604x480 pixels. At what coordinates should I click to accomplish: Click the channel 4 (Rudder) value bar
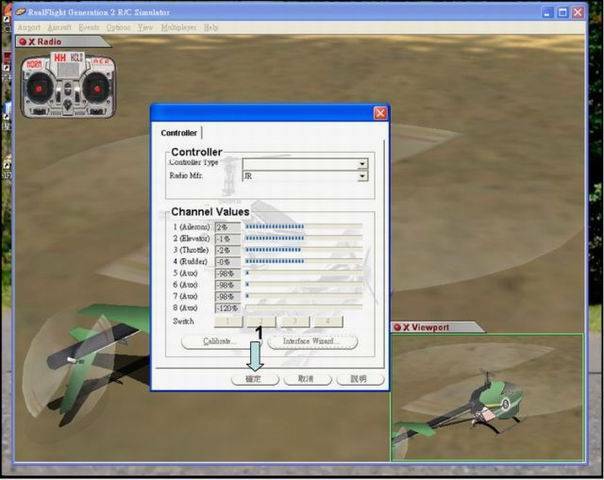304,261
